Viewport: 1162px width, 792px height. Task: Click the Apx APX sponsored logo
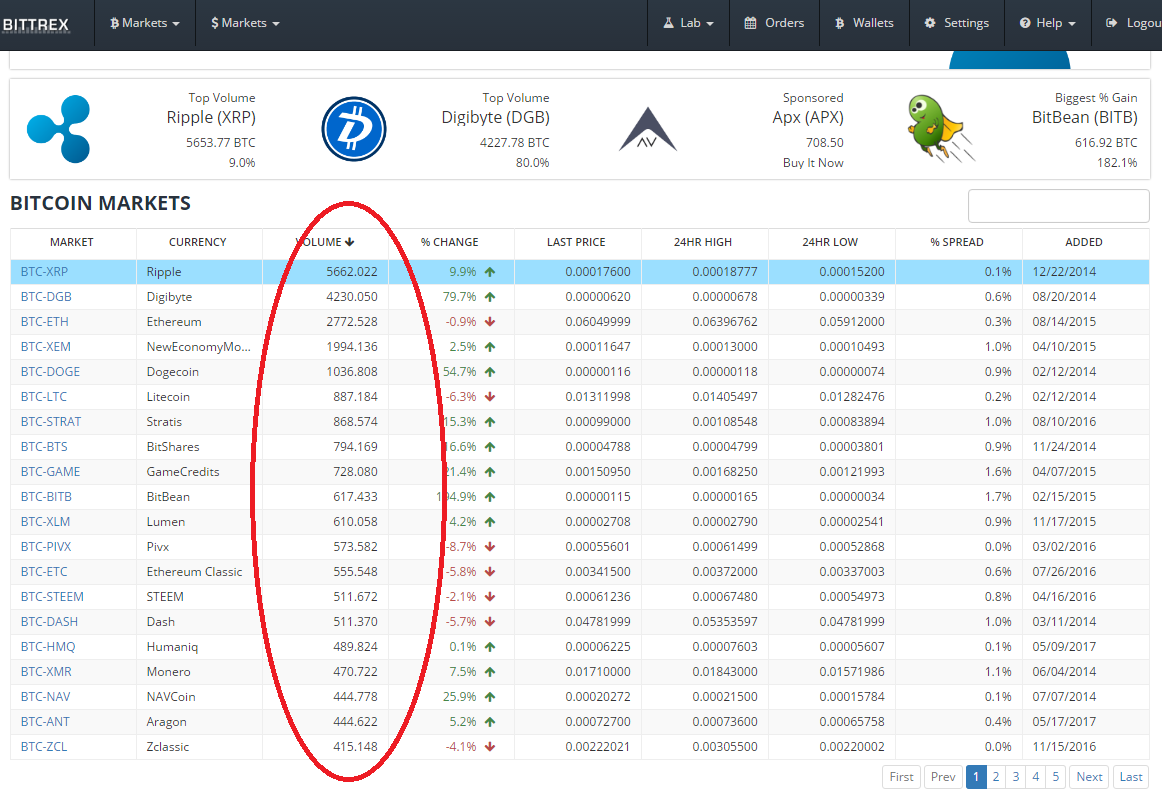click(648, 129)
